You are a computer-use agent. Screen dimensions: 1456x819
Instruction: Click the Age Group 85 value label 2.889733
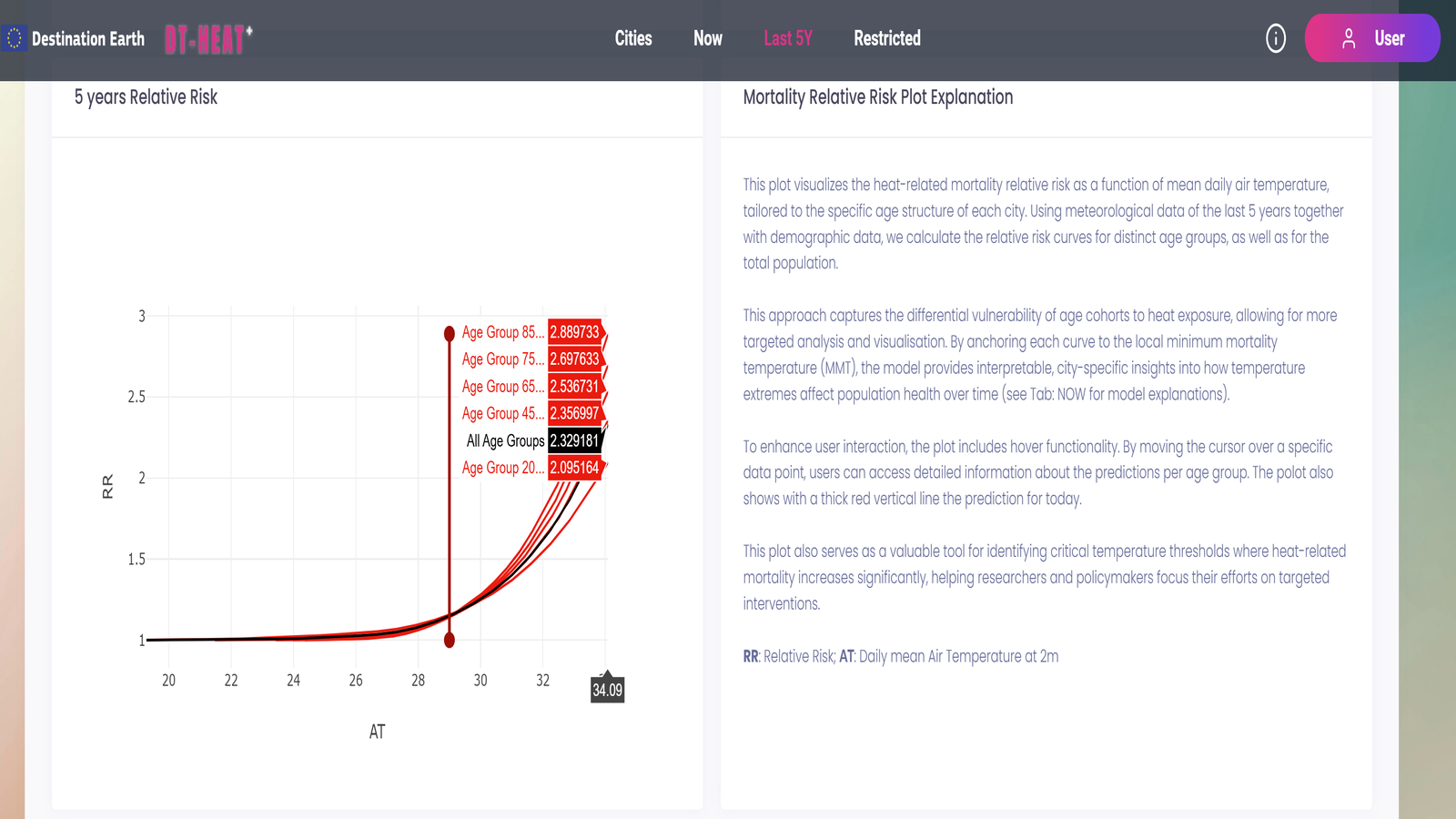[x=574, y=333]
